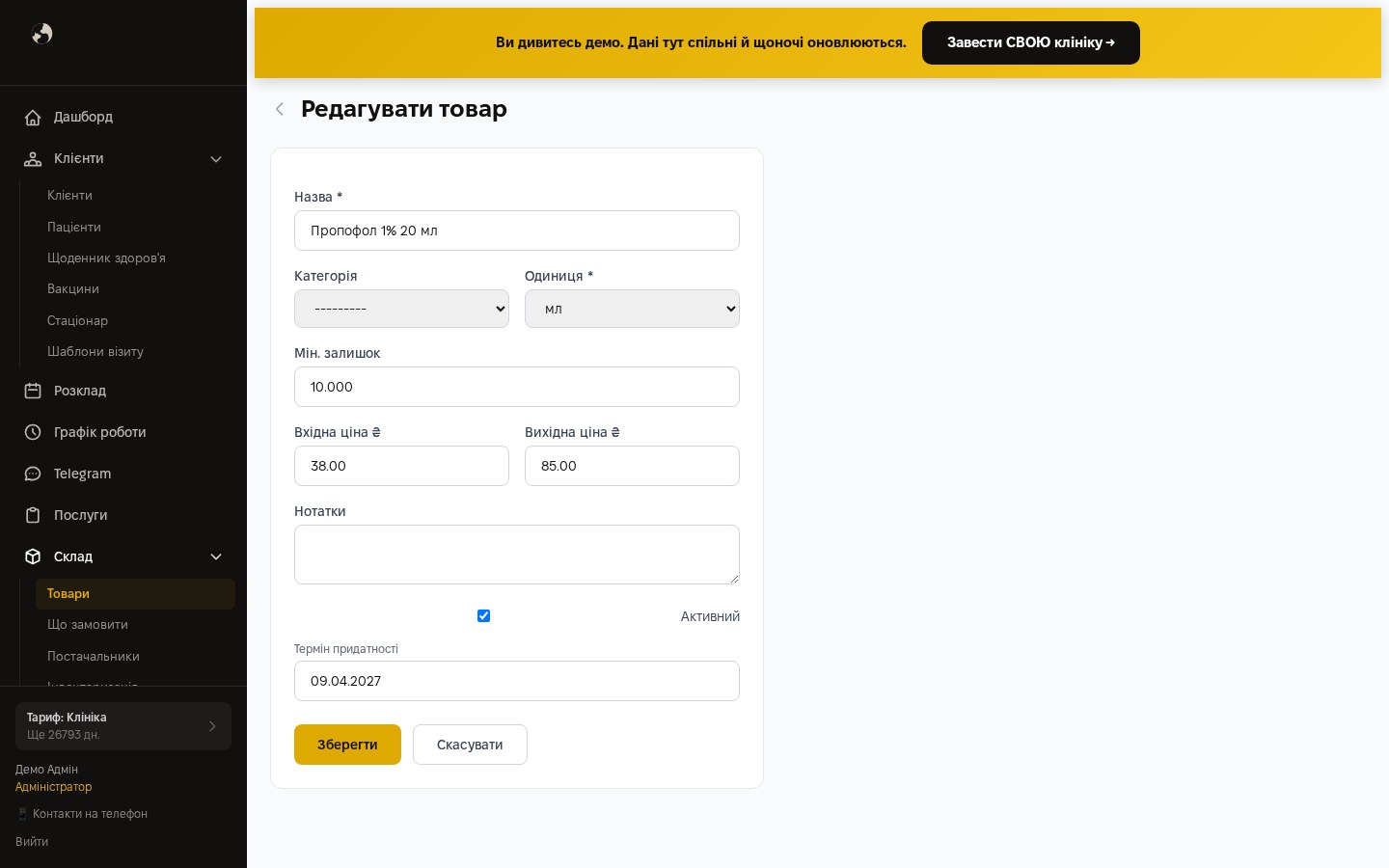Collapse the Клієнти menu chevron

[216, 159]
